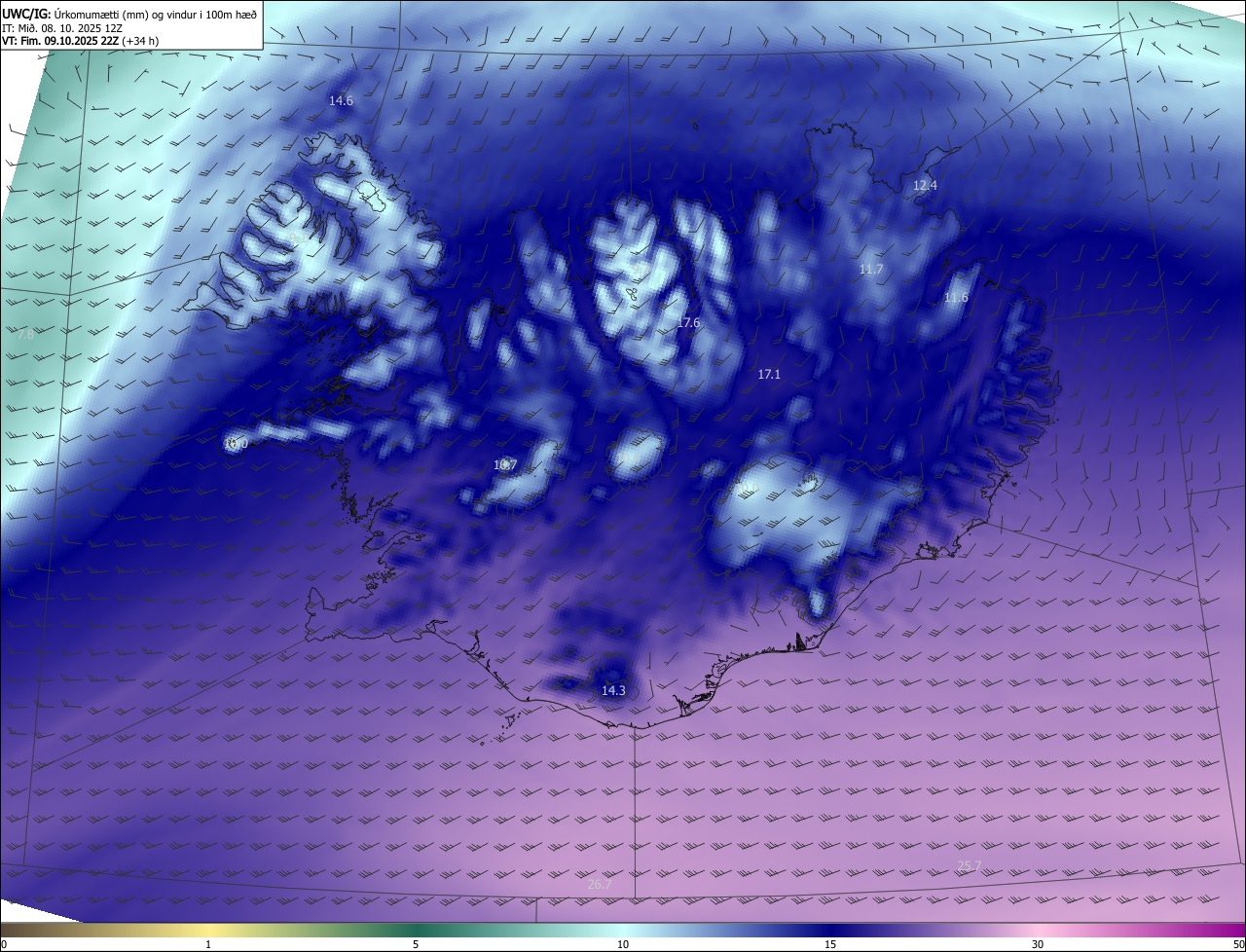Click the legend tick label '5'
This screenshot has width=1246, height=952.
click(416, 944)
